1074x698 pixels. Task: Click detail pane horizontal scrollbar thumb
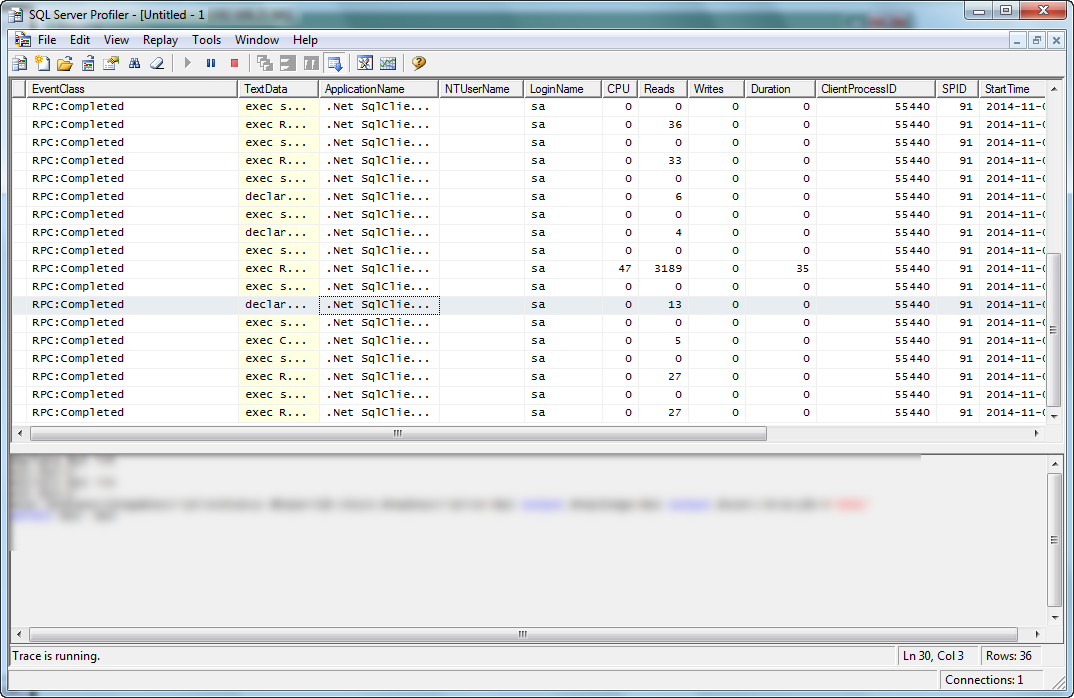point(523,634)
